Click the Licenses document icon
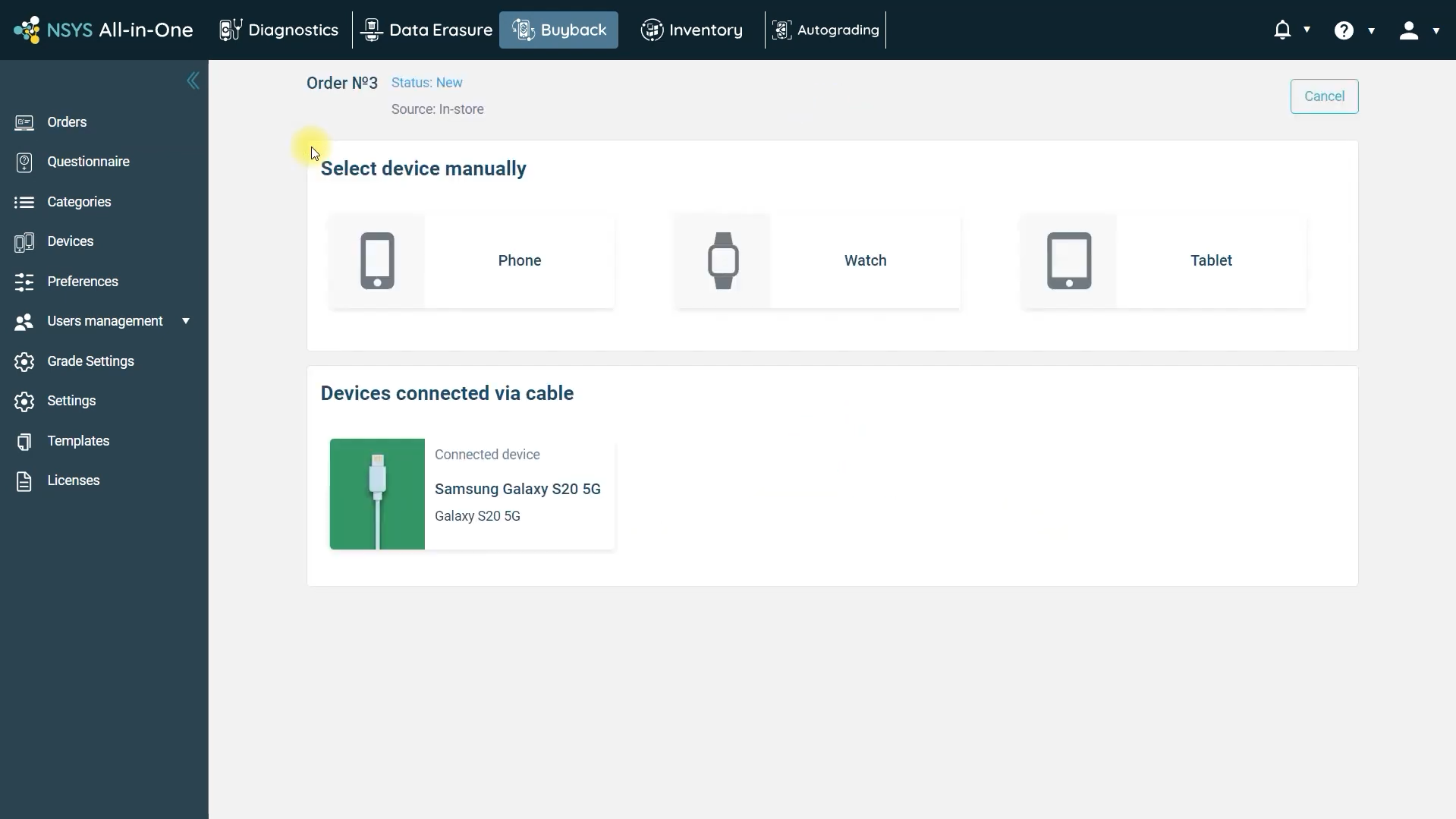Screen dimensions: 1456x819 point(24,481)
